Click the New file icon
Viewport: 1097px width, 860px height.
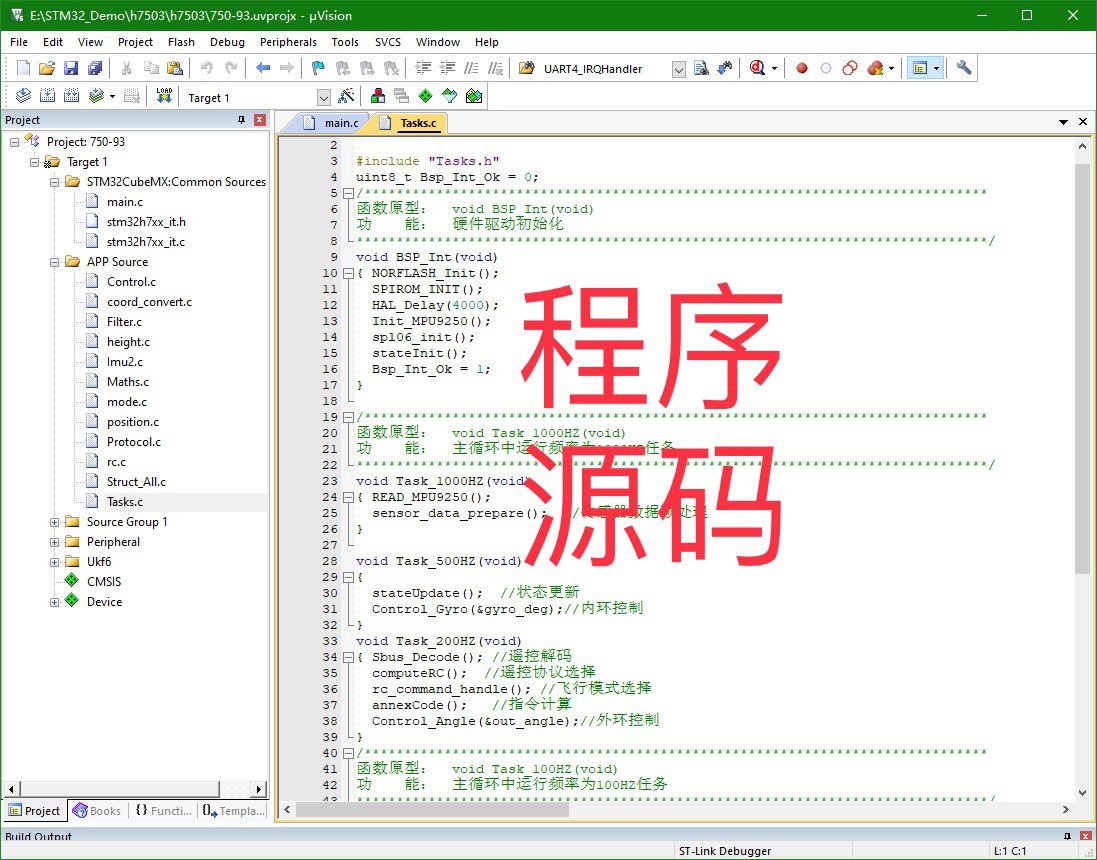[23, 68]
